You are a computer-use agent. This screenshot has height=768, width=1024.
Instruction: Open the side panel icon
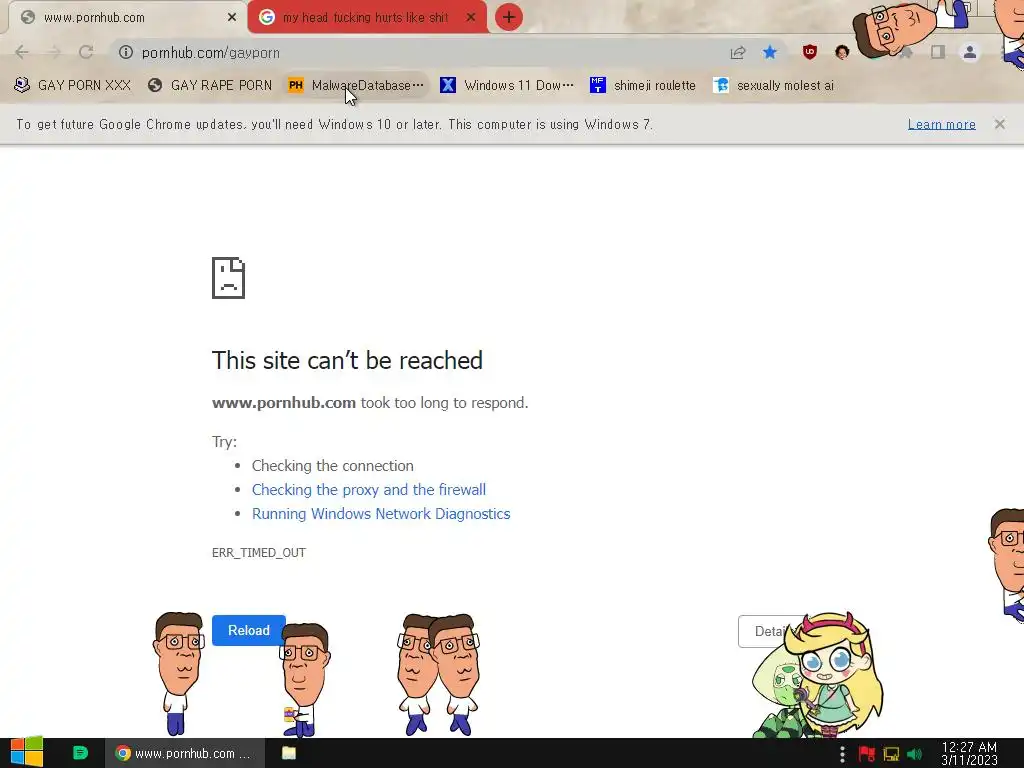[x=938, y=52]
